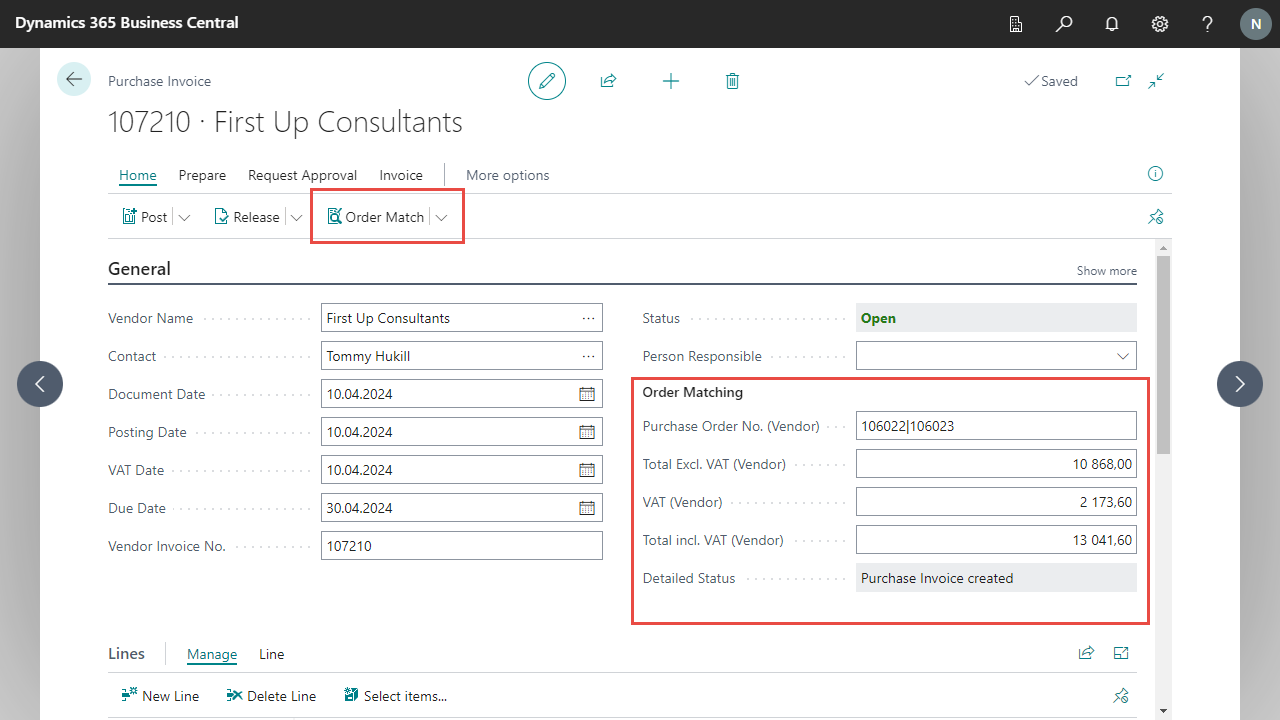Collapse the Lines section heading
This screenshot has width=1280, height=720.
click(126, 654)
